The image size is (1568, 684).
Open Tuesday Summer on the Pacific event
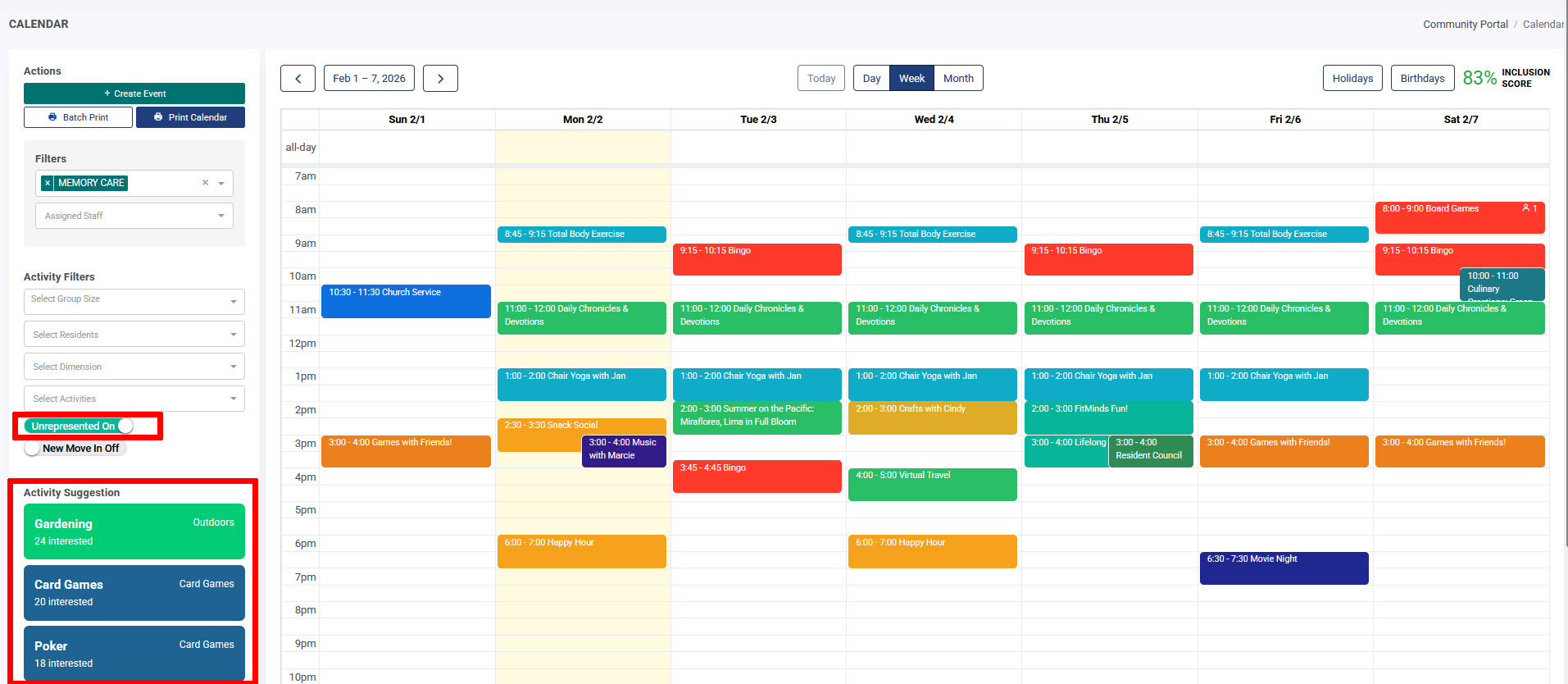pos(757,417)
